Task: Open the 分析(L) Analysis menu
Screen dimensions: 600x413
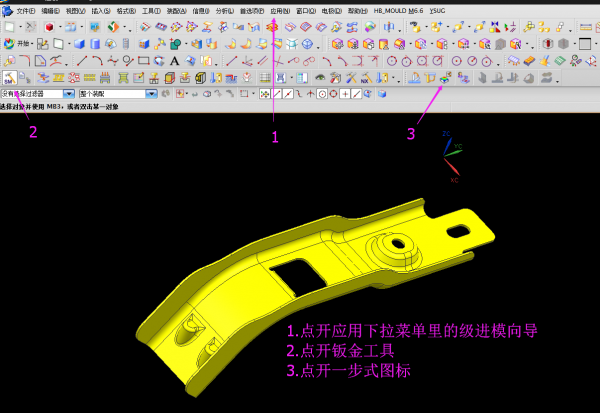Action: point(224,11)
